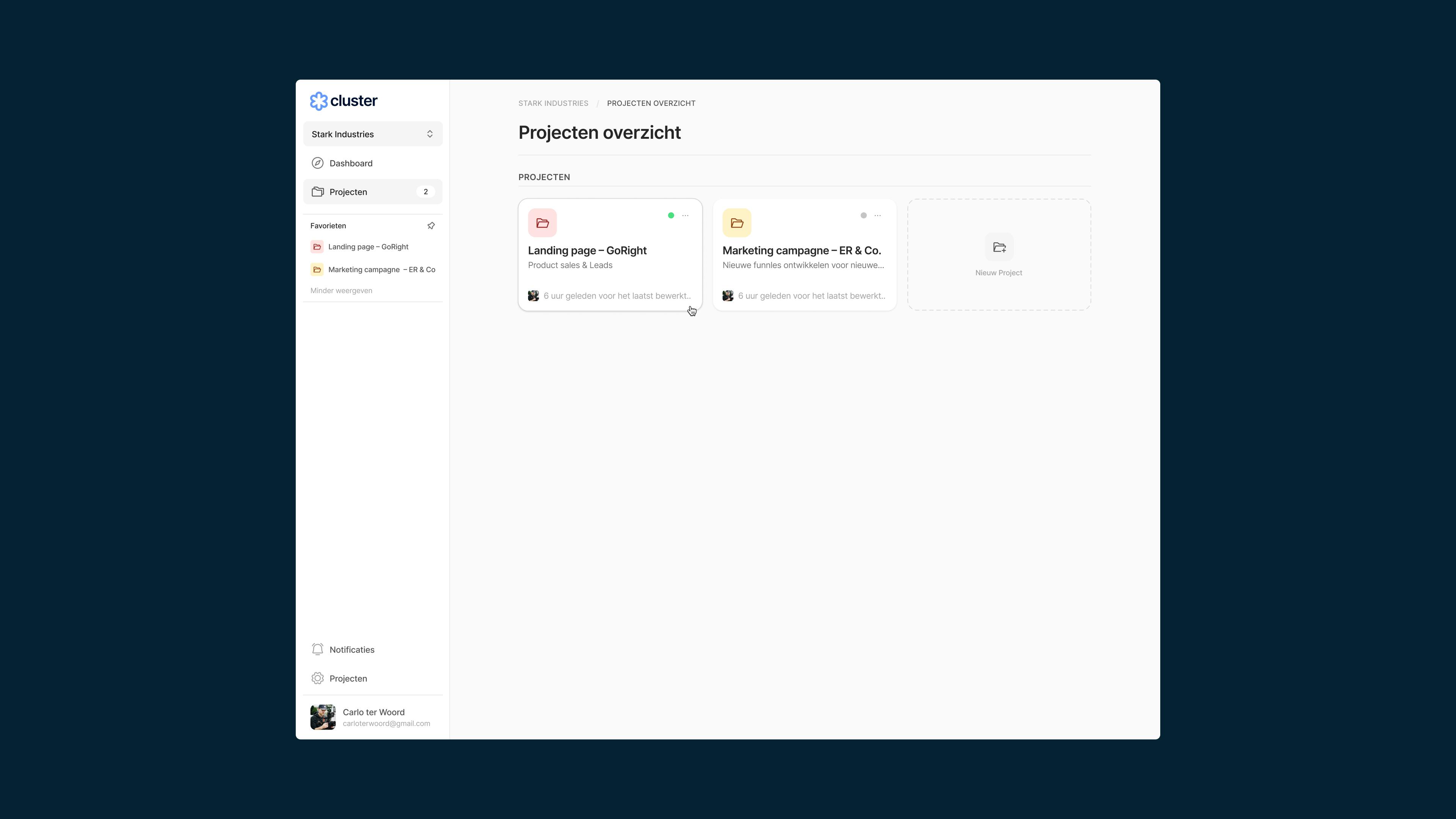Click green status dot on GoRight card
Screen dimensions: 1456x819
tap(671, 215)
